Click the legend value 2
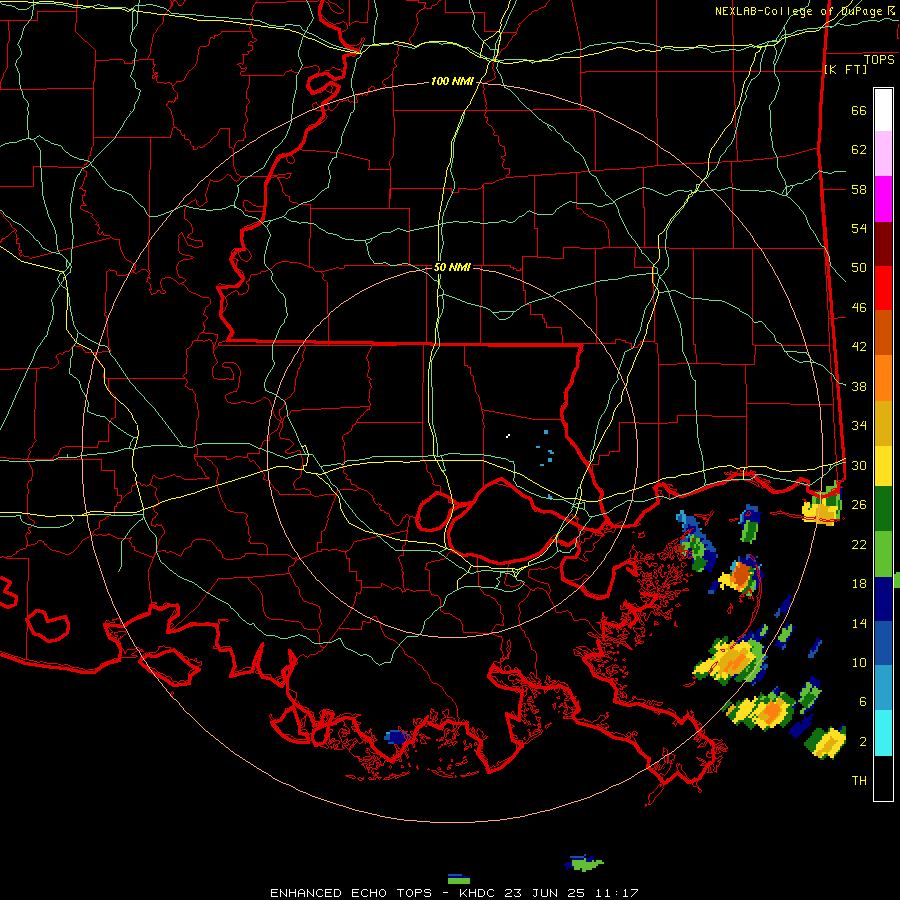The height and width of the screenshot is (900, 900). tap(862, 742)
